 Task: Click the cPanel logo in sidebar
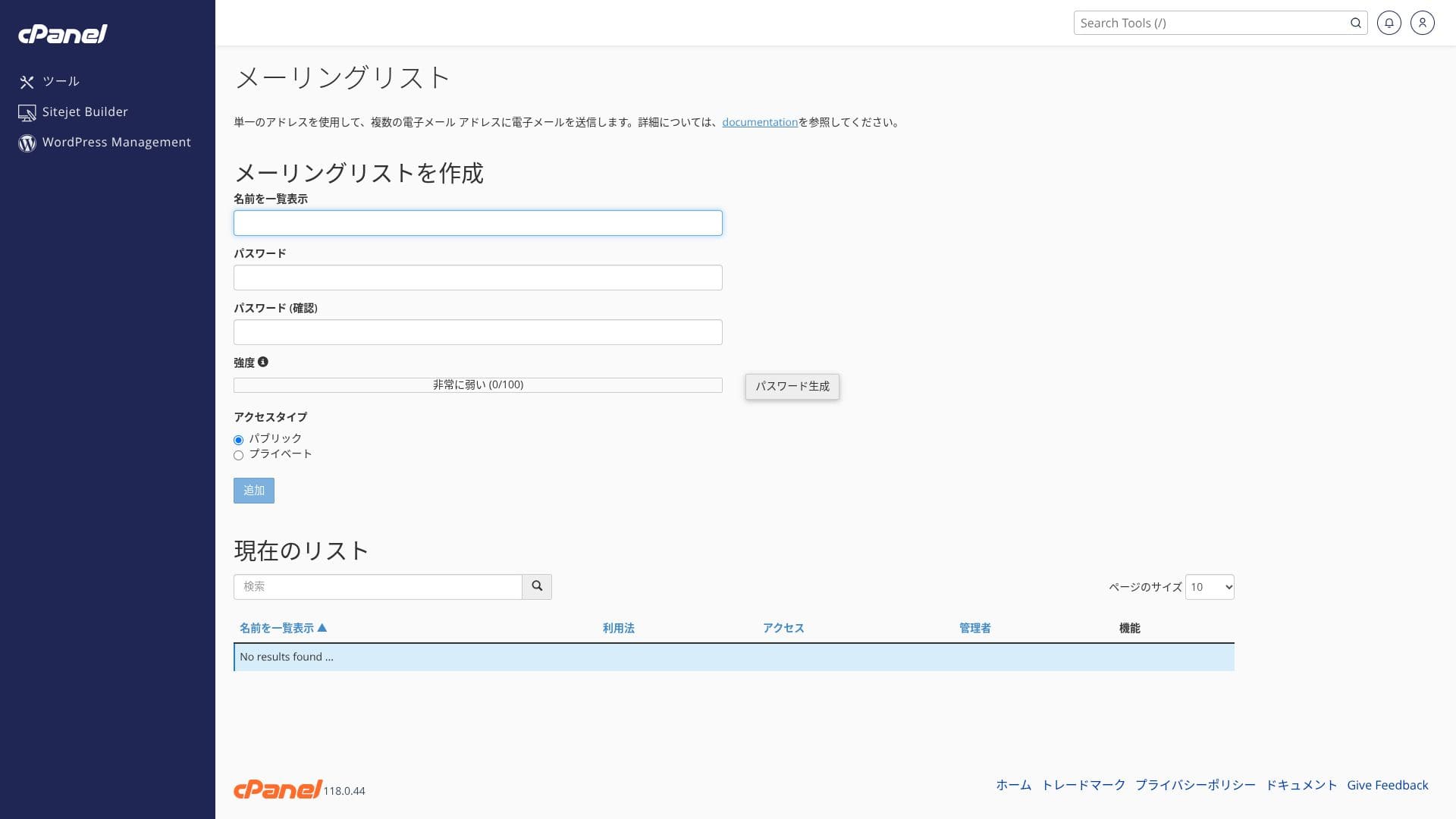[x=63, y=34]
